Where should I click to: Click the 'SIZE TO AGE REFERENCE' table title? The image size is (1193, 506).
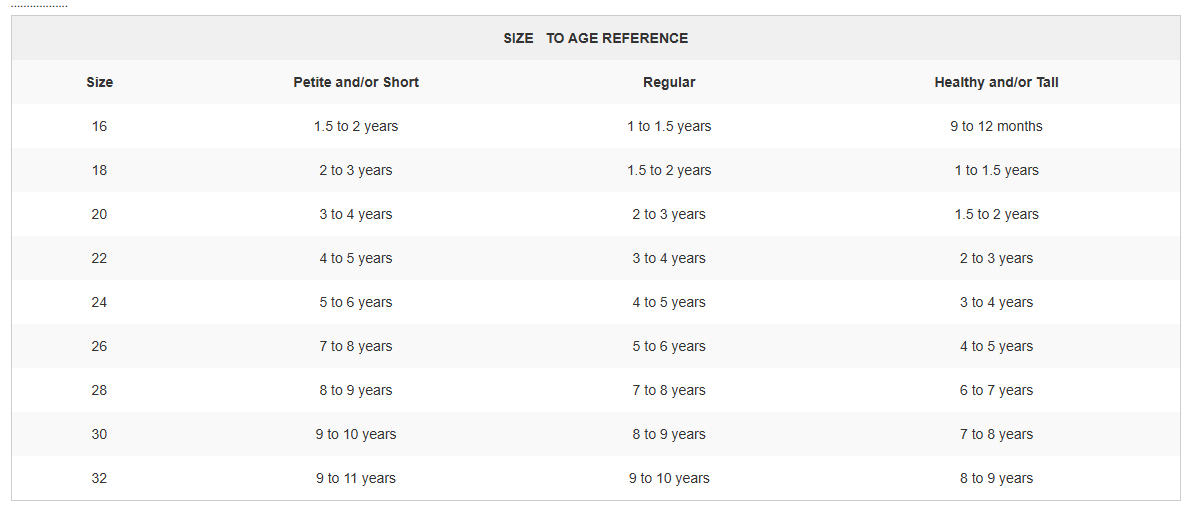596,38
